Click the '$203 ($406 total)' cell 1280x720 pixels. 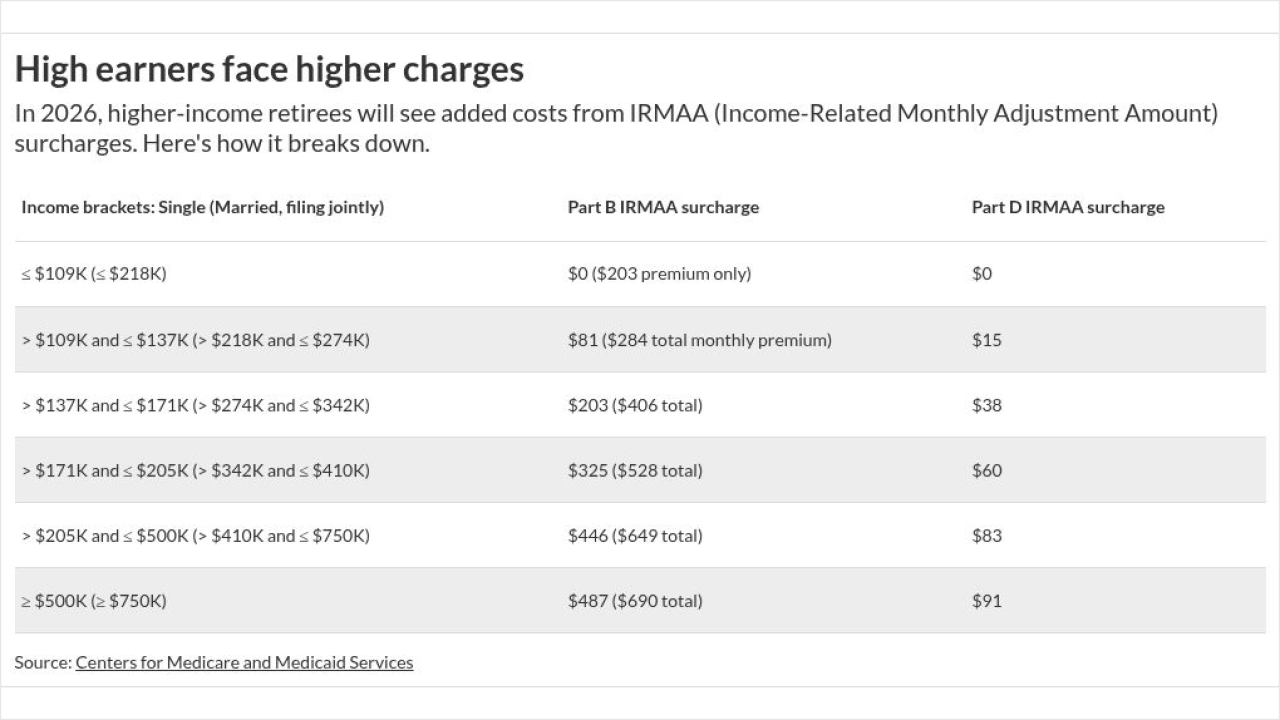coord(635,405)
